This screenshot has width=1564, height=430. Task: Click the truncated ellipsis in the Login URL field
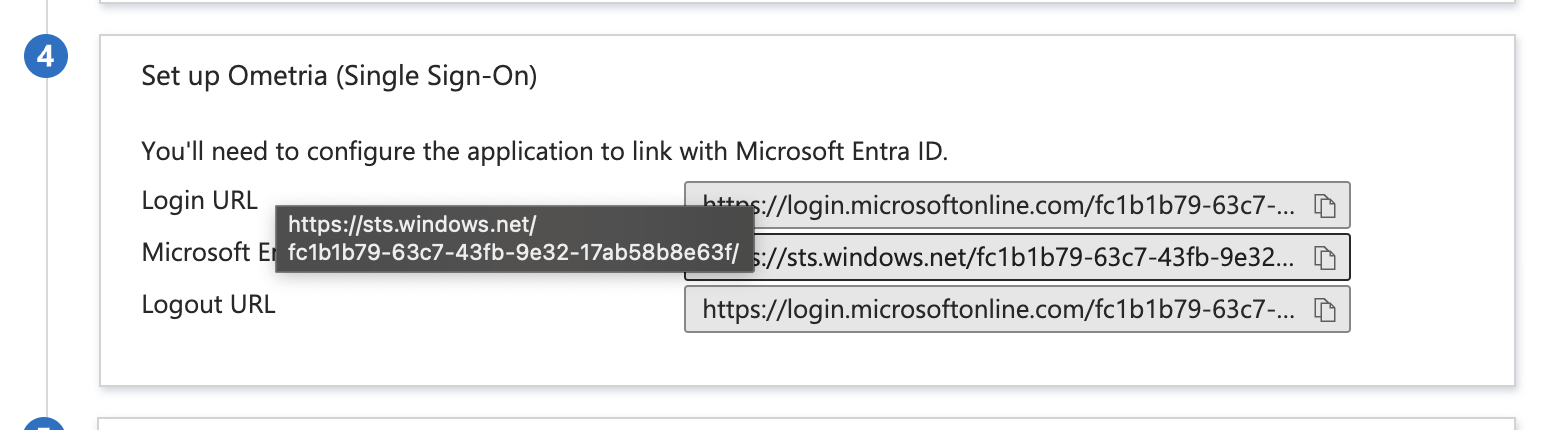pos(1288,207)
